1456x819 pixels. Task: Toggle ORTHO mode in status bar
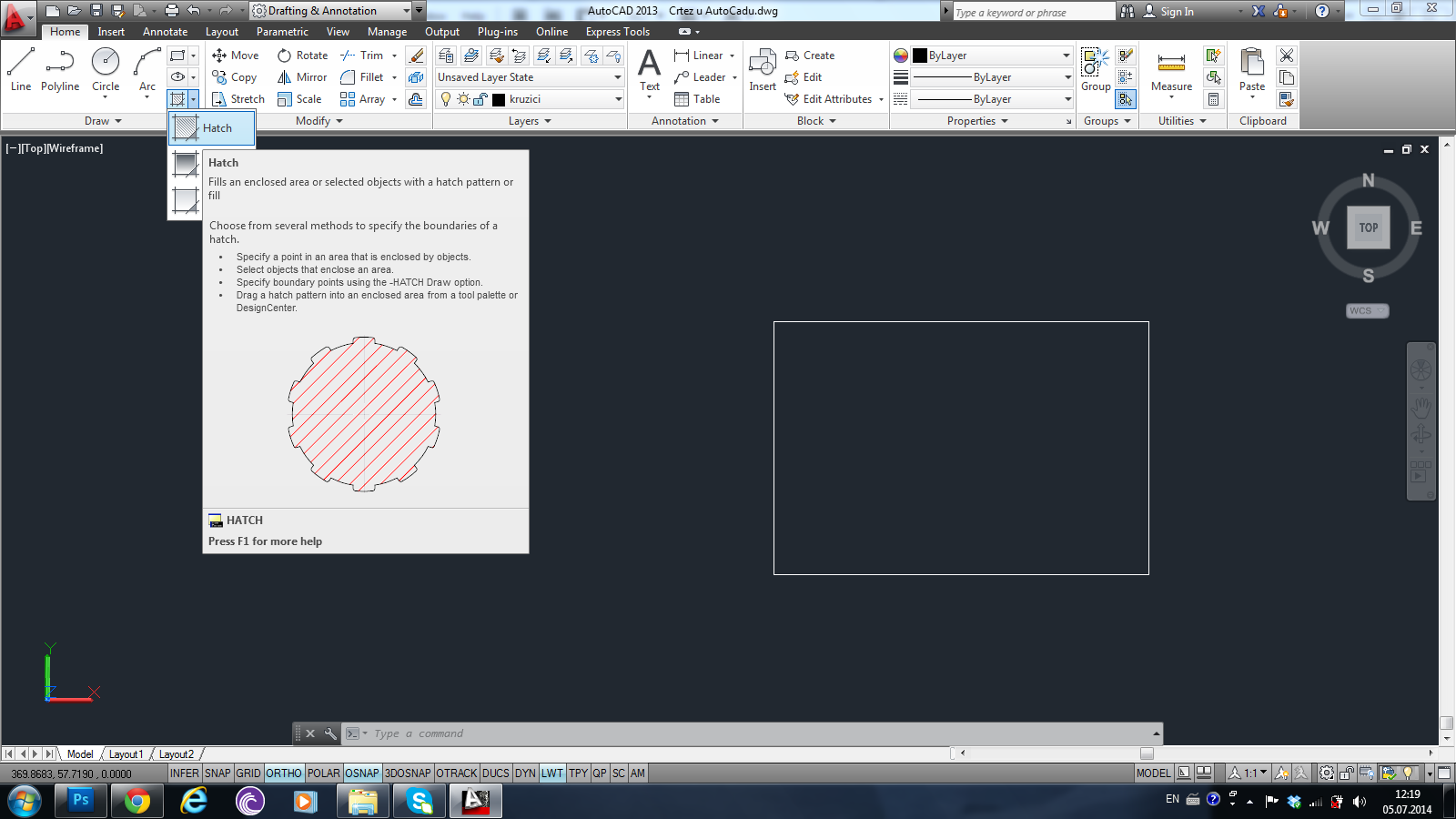284,773
